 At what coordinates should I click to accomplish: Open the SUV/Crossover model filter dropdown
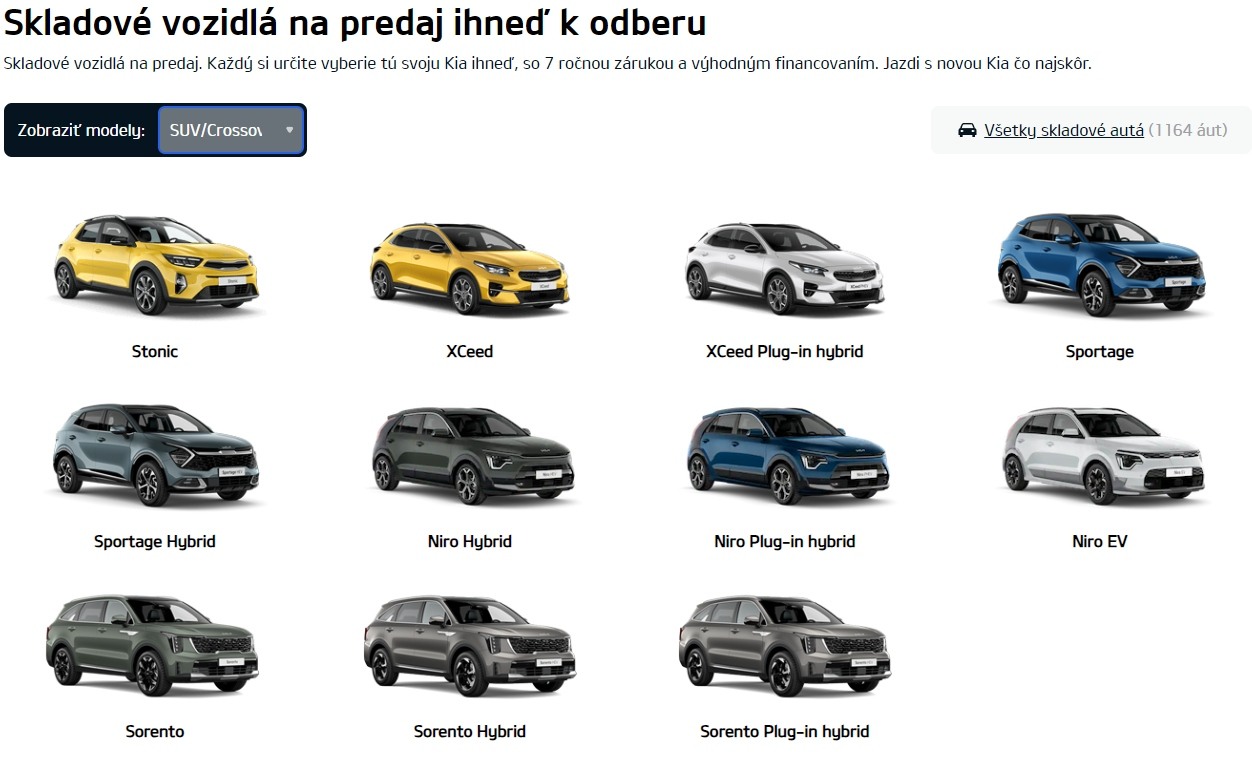coord(231,130)
